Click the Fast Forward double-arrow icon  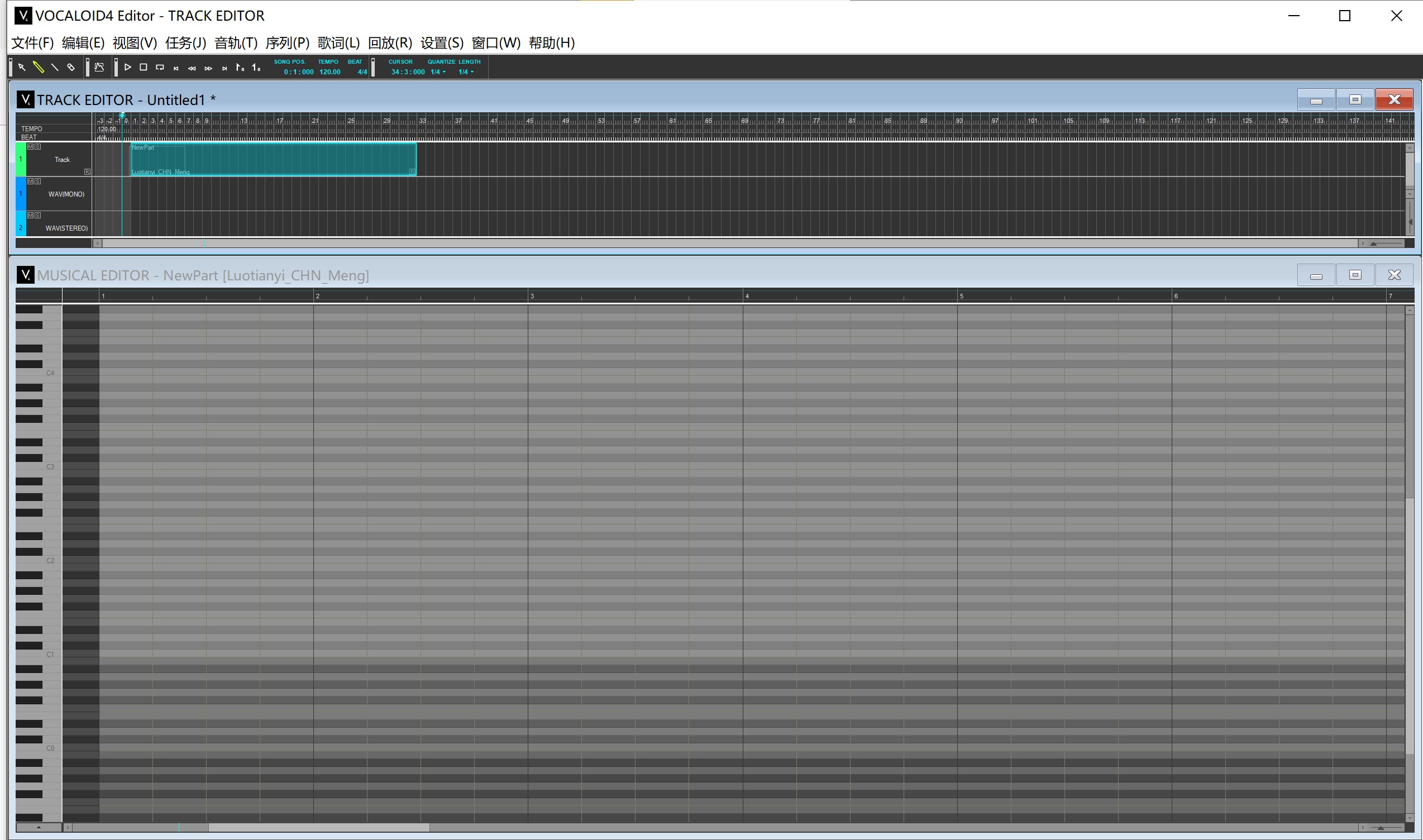[x=208, y=68]
